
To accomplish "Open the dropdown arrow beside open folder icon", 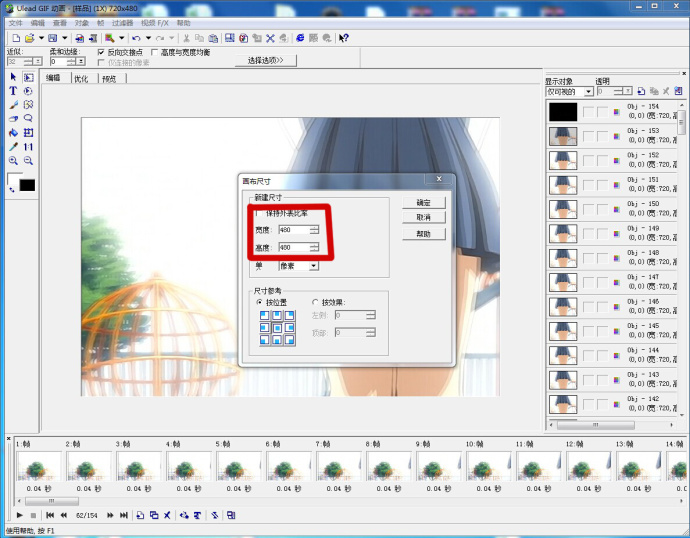I will click(x=41, y=38).
